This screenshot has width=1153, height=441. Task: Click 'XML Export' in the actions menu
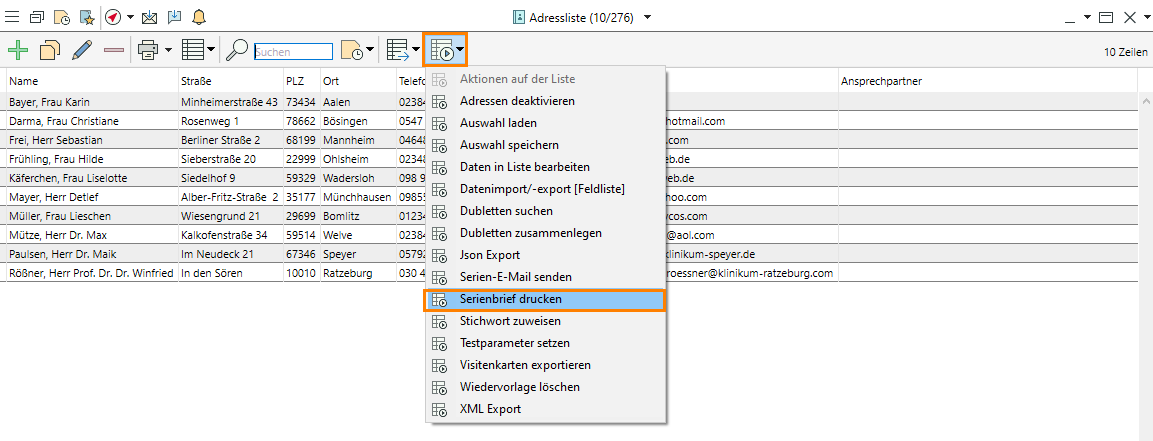click(x=490, y=409)
